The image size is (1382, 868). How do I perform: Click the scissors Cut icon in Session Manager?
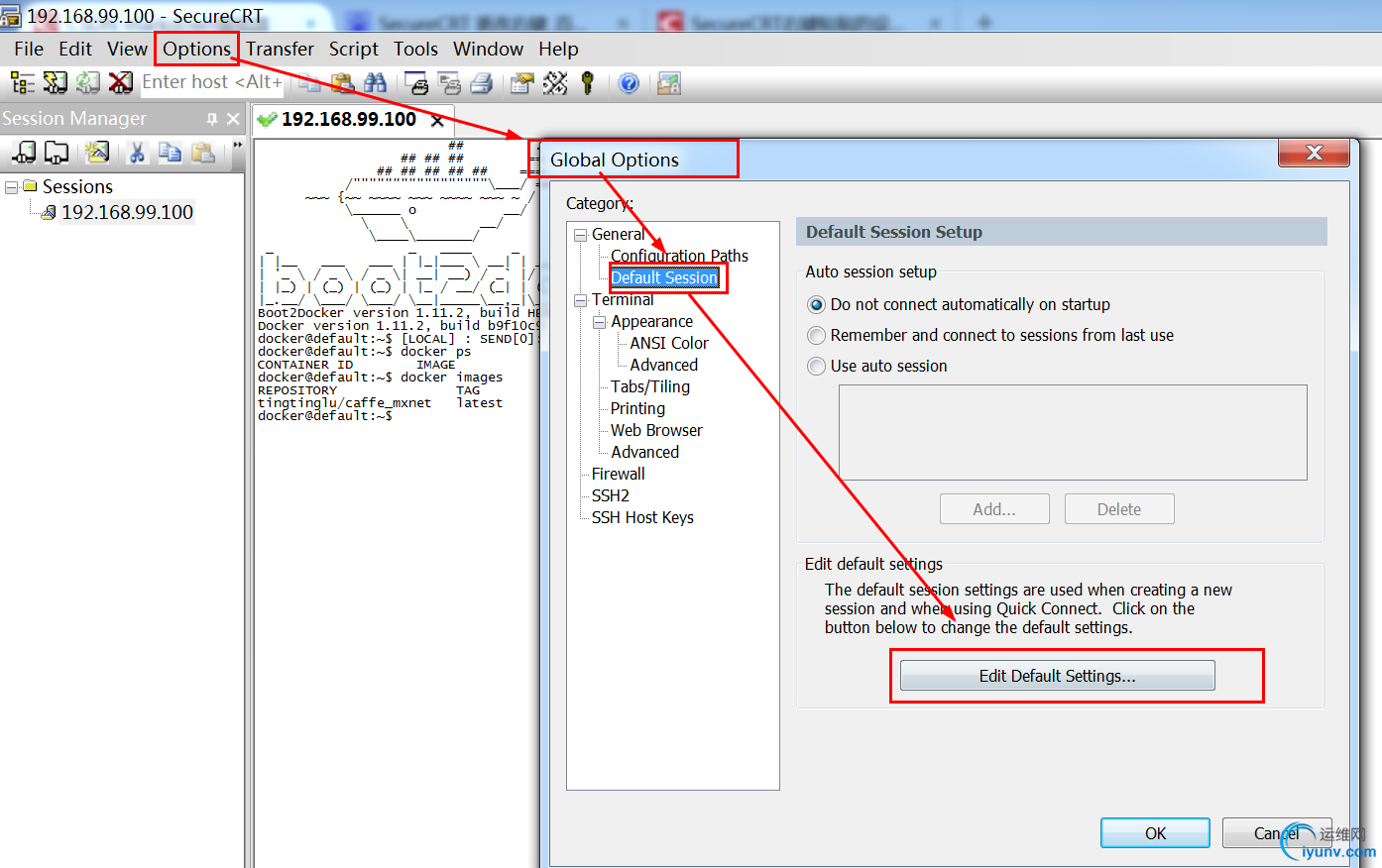(x=137, y=152)
